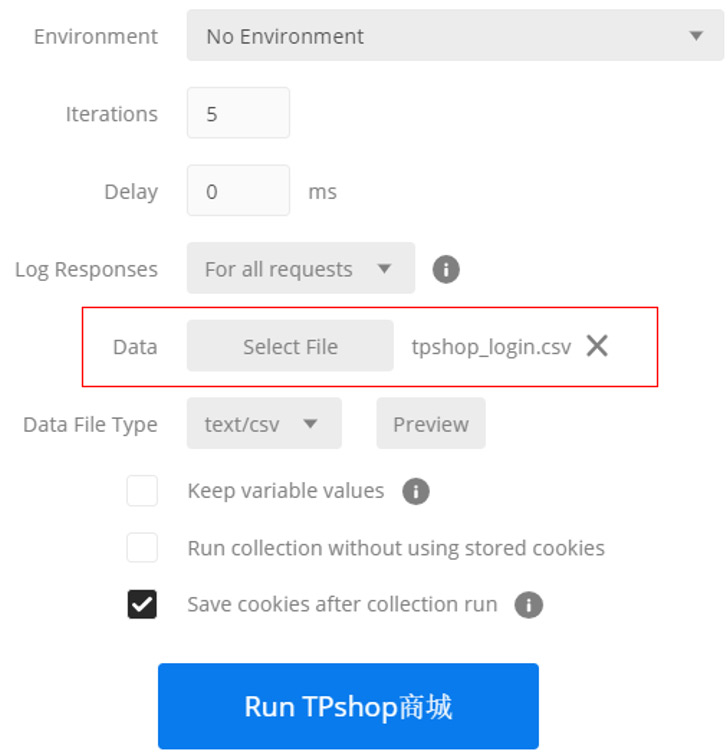Screen dimensions: 728x752
Task: Check Run collection without using stored cookies box
Action: [142, 548]
